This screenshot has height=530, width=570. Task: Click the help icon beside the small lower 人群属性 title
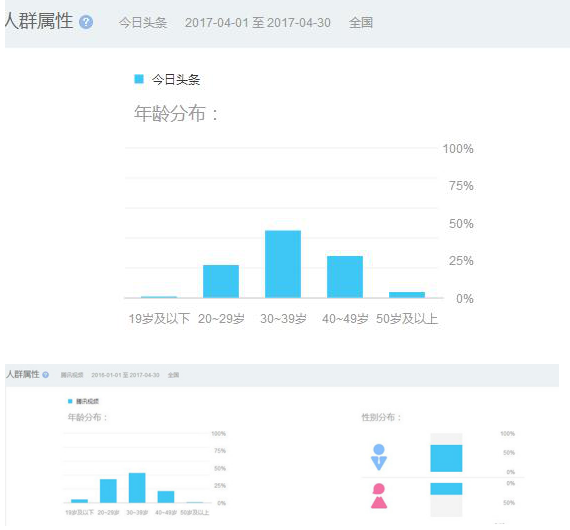45,375
